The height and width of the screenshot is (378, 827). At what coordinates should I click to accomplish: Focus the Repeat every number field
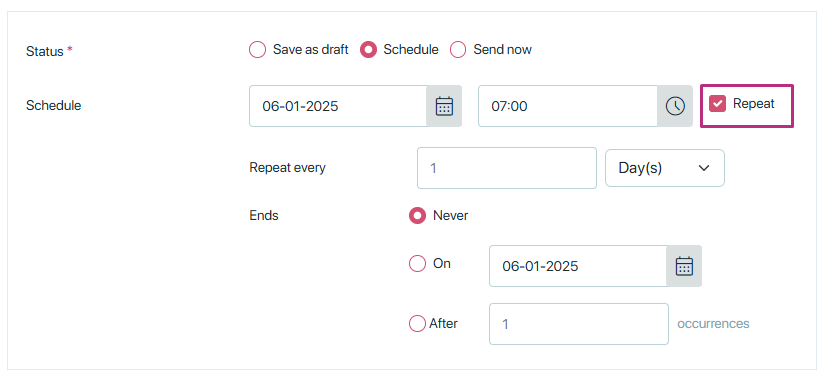click(507, 168)
